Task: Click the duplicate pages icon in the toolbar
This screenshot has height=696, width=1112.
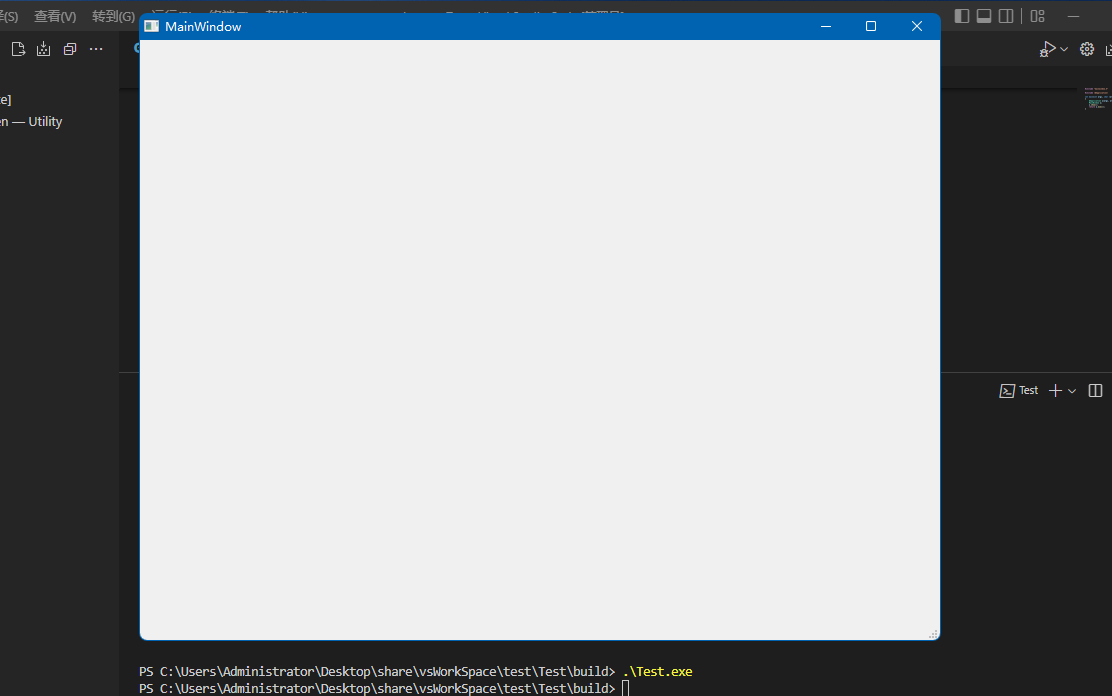Action: tap(69, 48)
